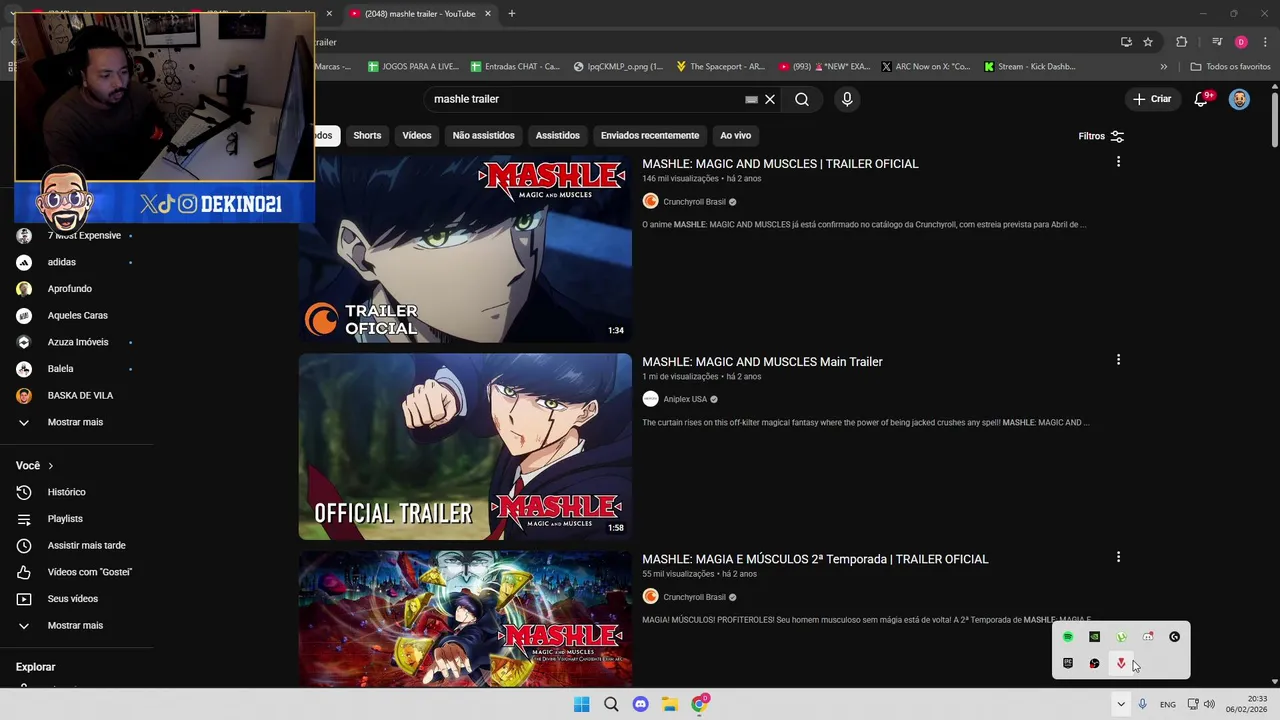The width and height of the screenshot is (1280, 720).
Task: Click the YouTube search magnifier button
Action: pos(802,99)
